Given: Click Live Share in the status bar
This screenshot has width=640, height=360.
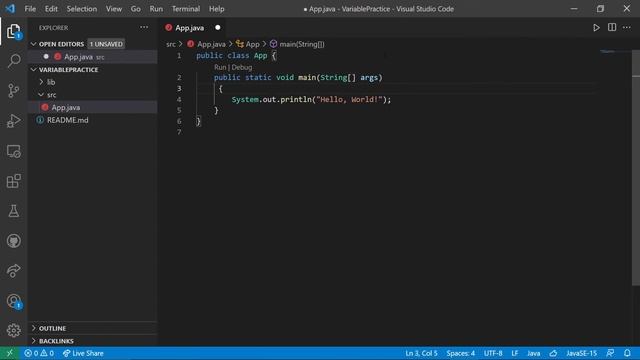Looking at the screenshot, I should click(x=83, y=353).
